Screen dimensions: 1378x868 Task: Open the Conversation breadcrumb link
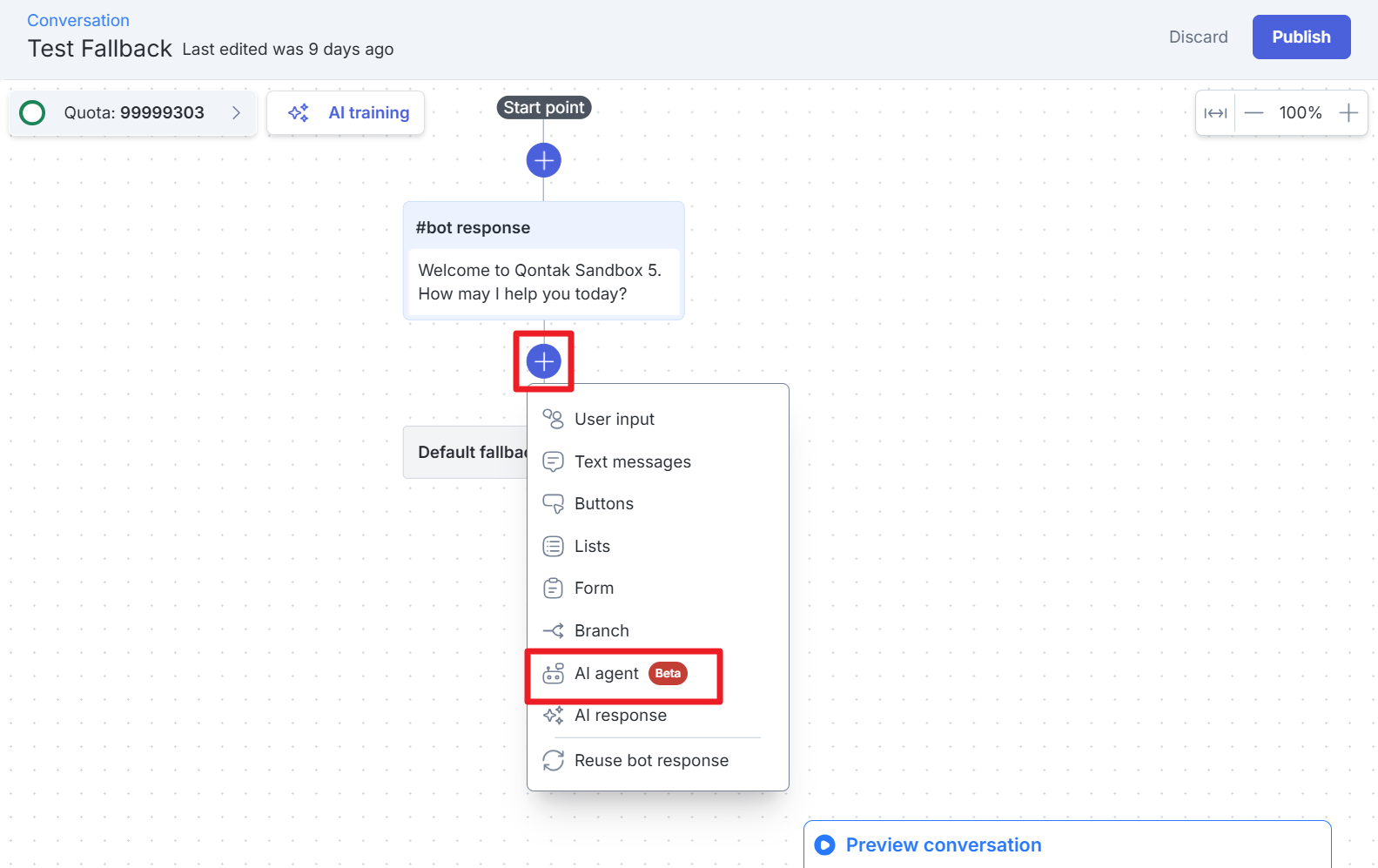pos(78,20)
